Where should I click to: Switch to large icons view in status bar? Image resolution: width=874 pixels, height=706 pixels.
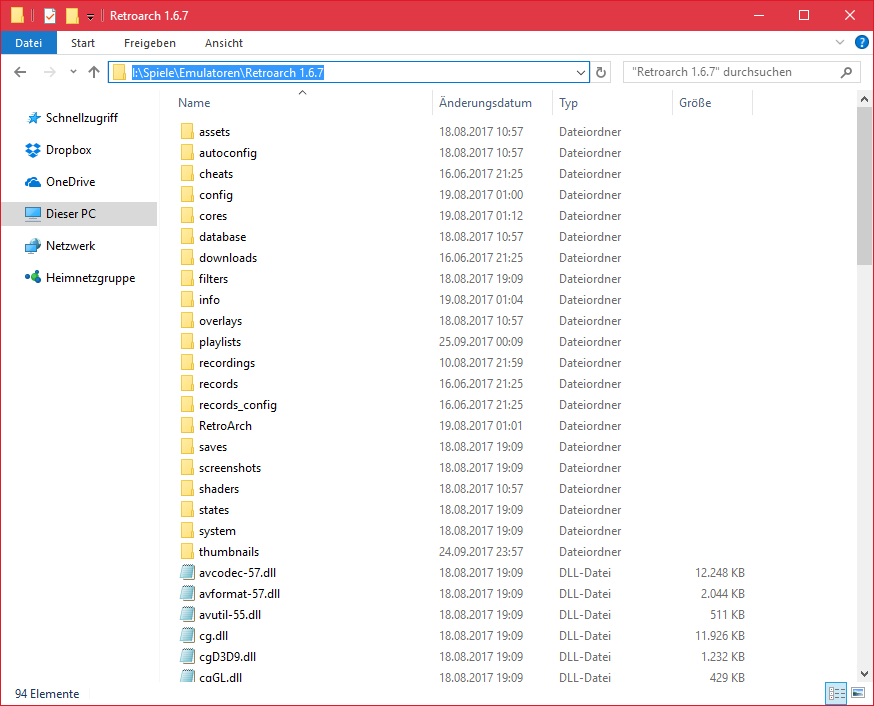tap(858, 694)
